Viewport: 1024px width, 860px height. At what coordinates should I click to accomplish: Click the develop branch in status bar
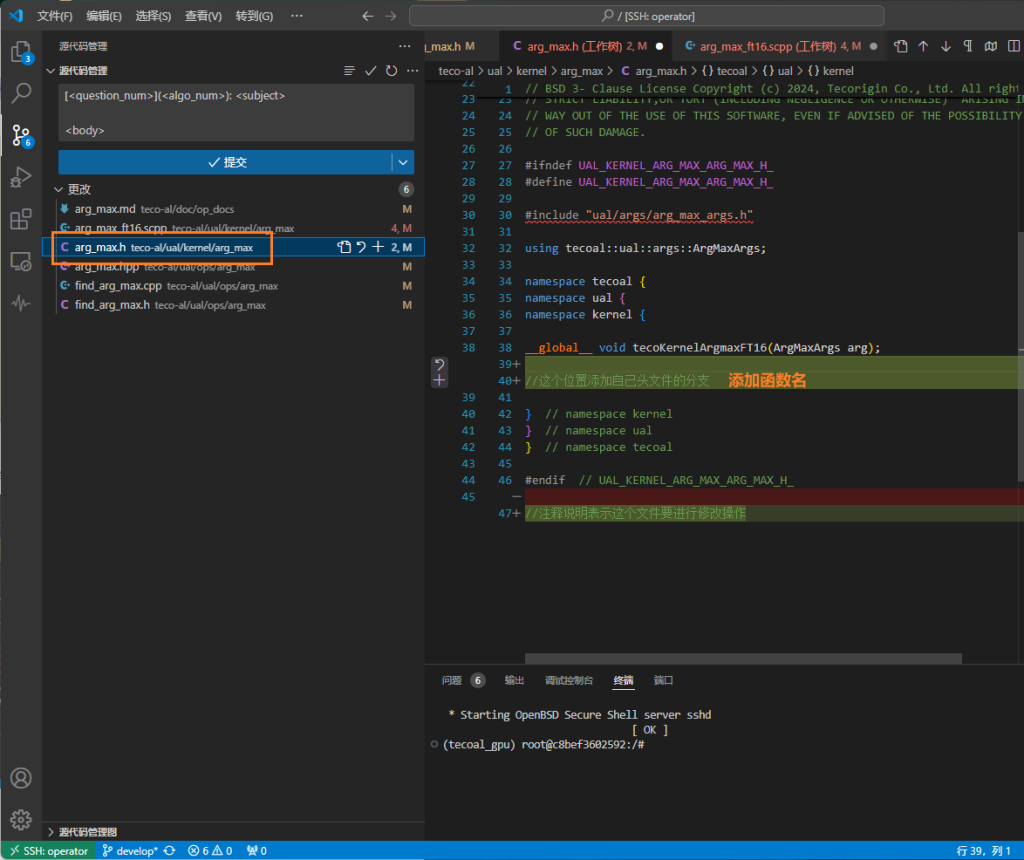(x=130, y=851)
